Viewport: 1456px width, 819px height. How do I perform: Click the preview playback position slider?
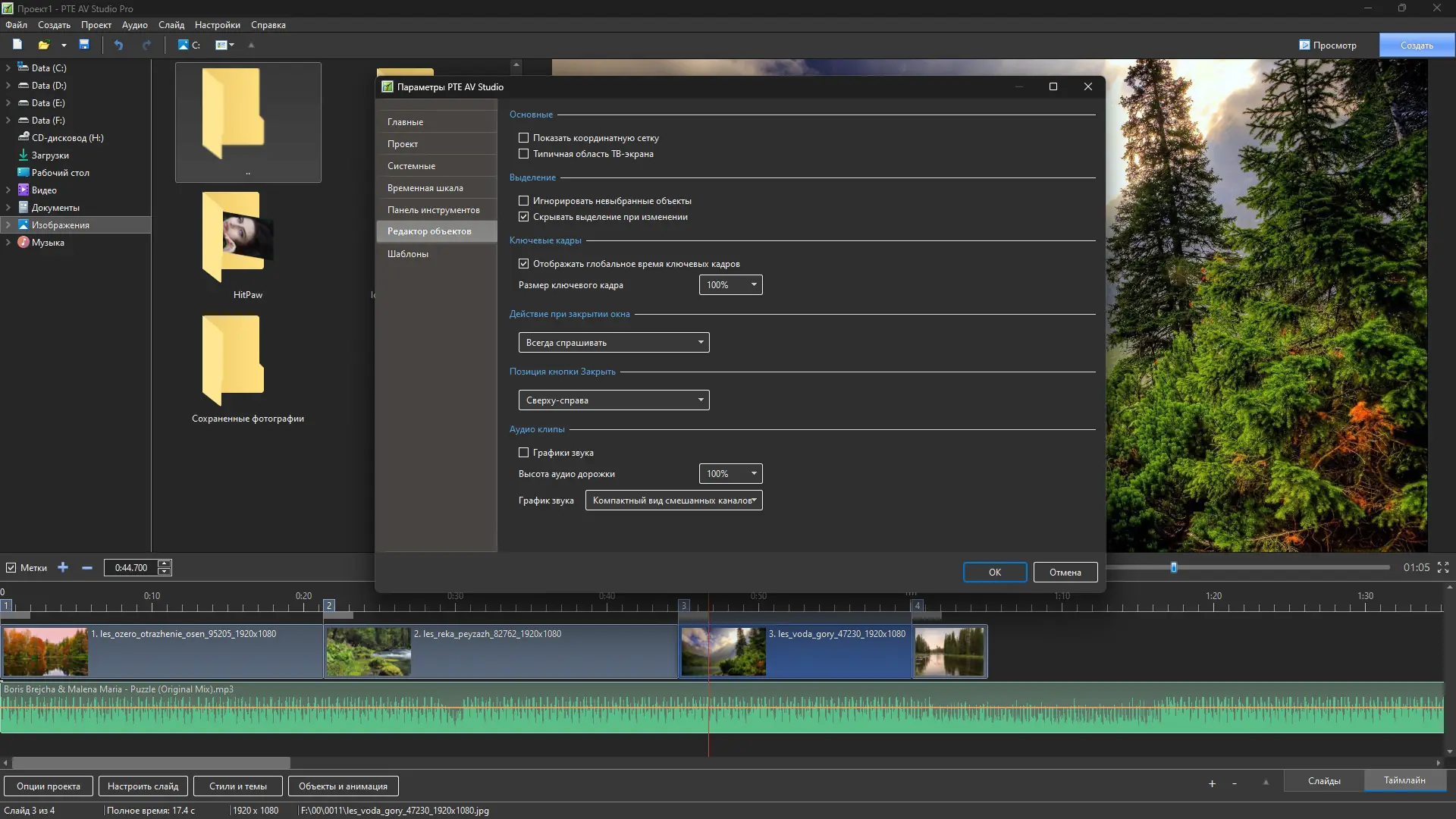click(1173, 567)
